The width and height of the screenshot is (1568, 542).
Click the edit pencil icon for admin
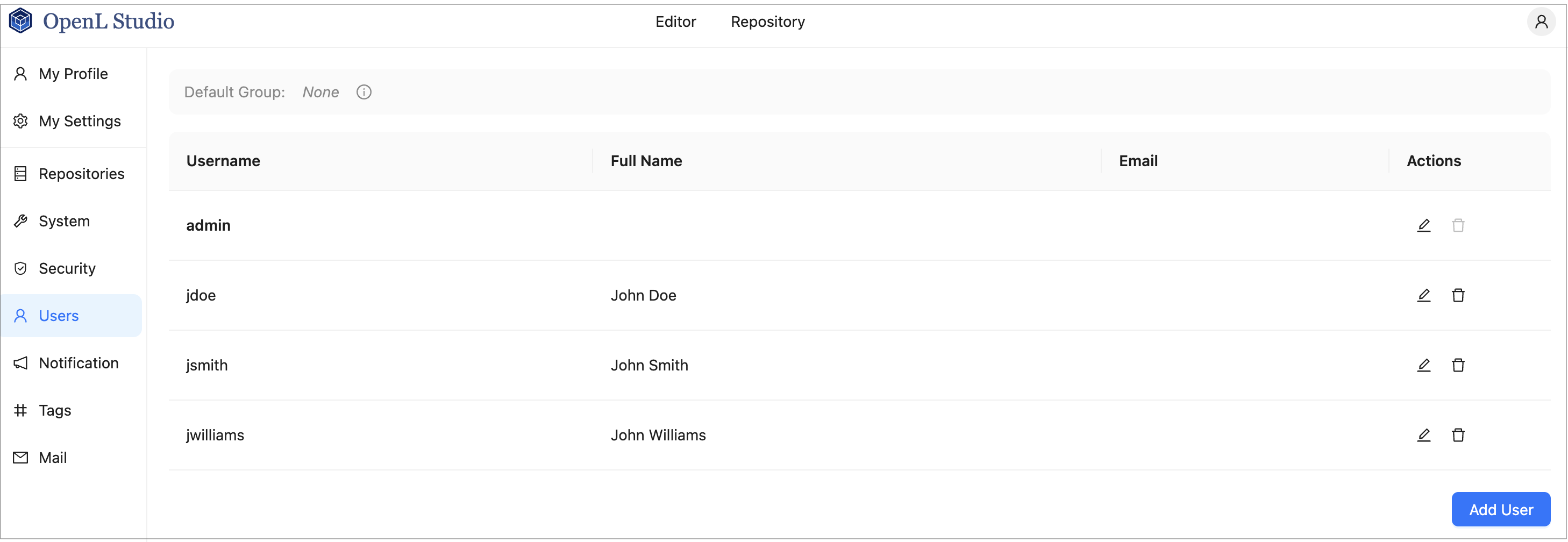pos(1423,225)
